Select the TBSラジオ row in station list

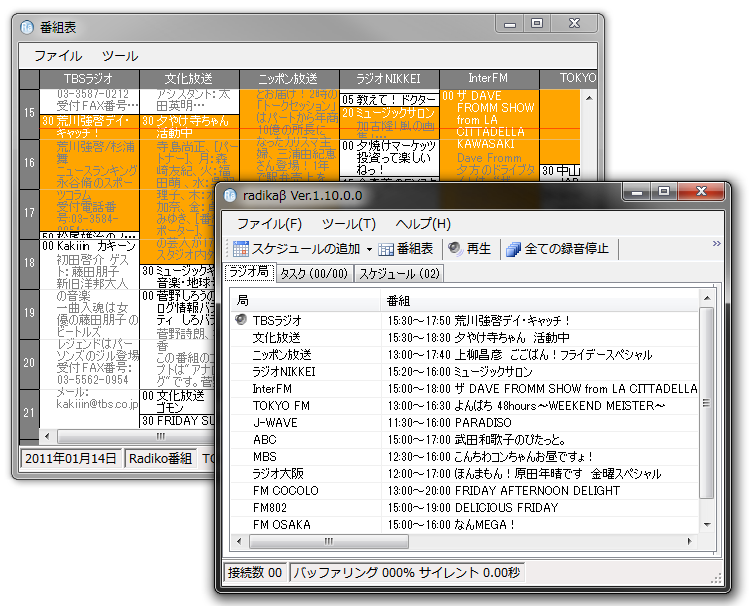tap(465, 320)
